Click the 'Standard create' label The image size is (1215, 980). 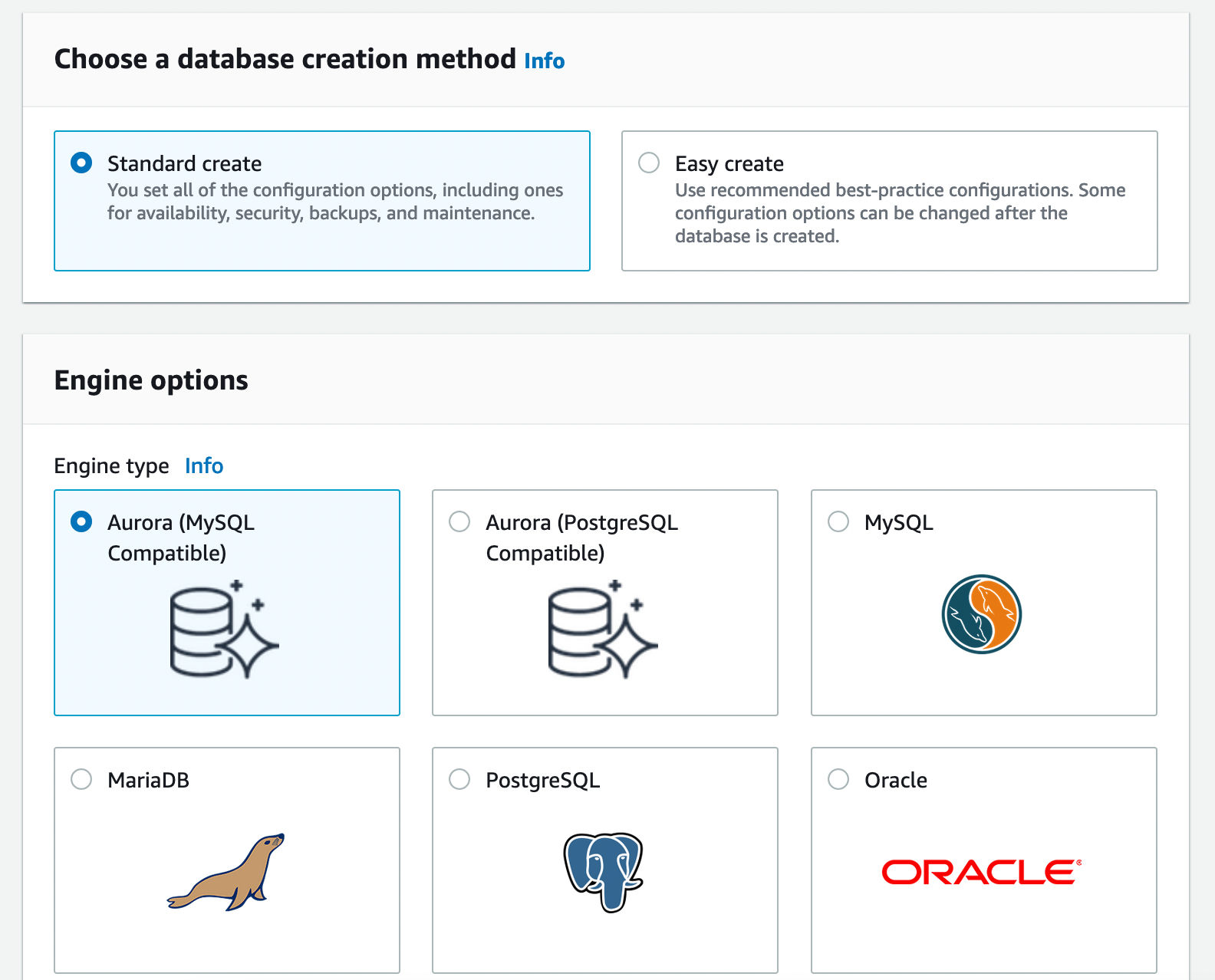(185, 163)
